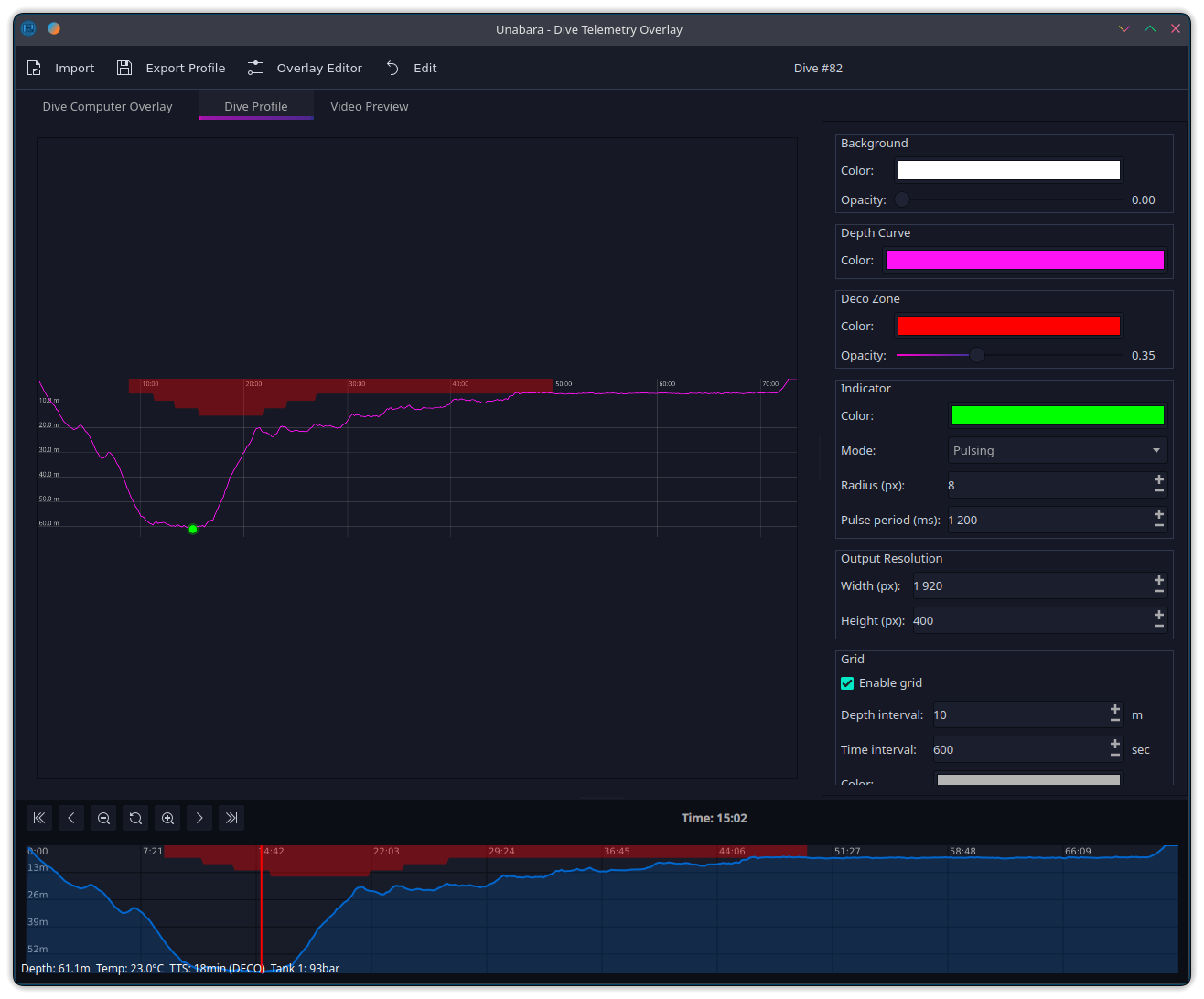The image size is (1204, 999).
Task: Click the Depth interval input field
Action: pyautogui.click(x=1019, y=714)
